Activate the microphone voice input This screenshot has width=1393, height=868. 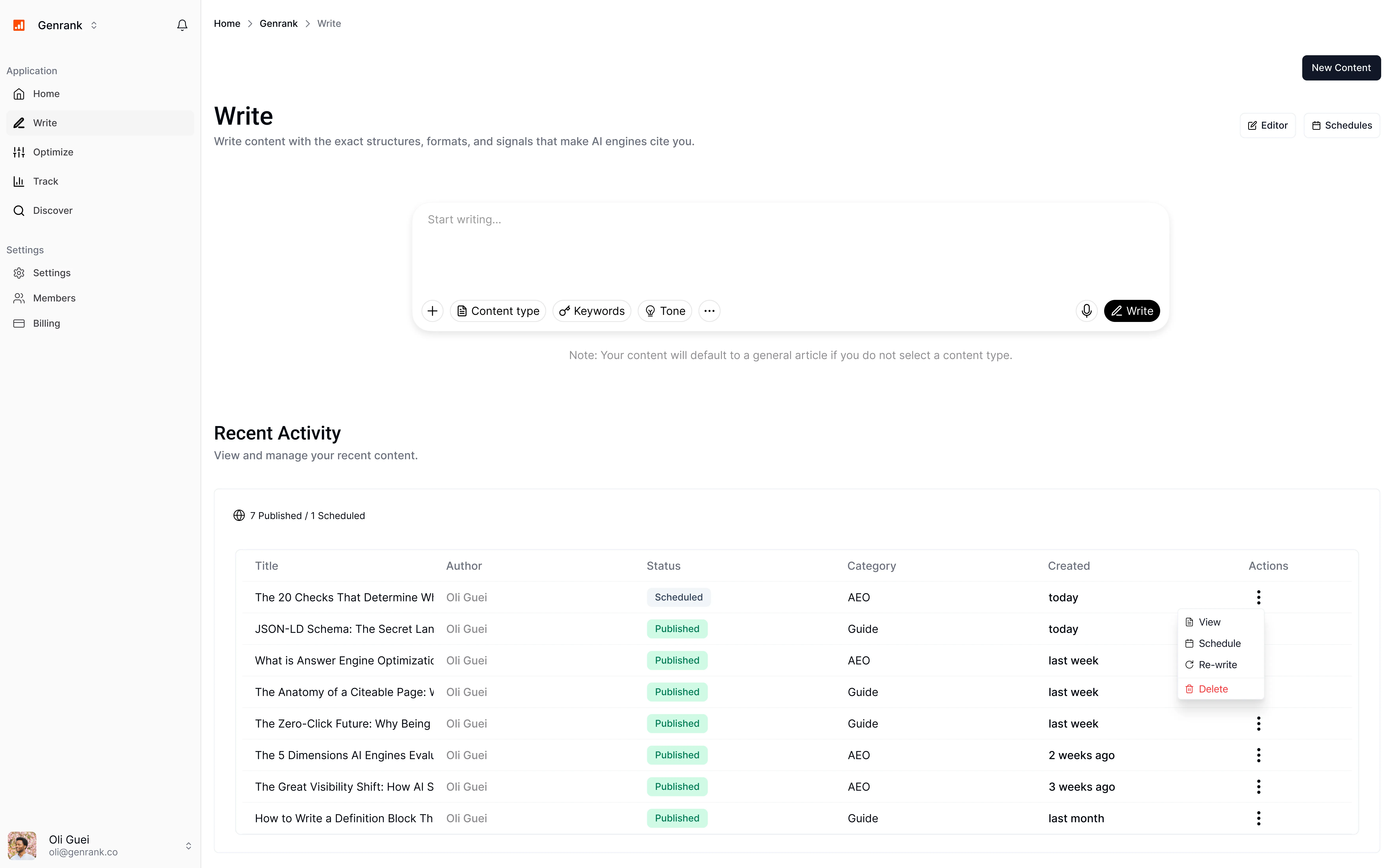(x=1086, y=311)
